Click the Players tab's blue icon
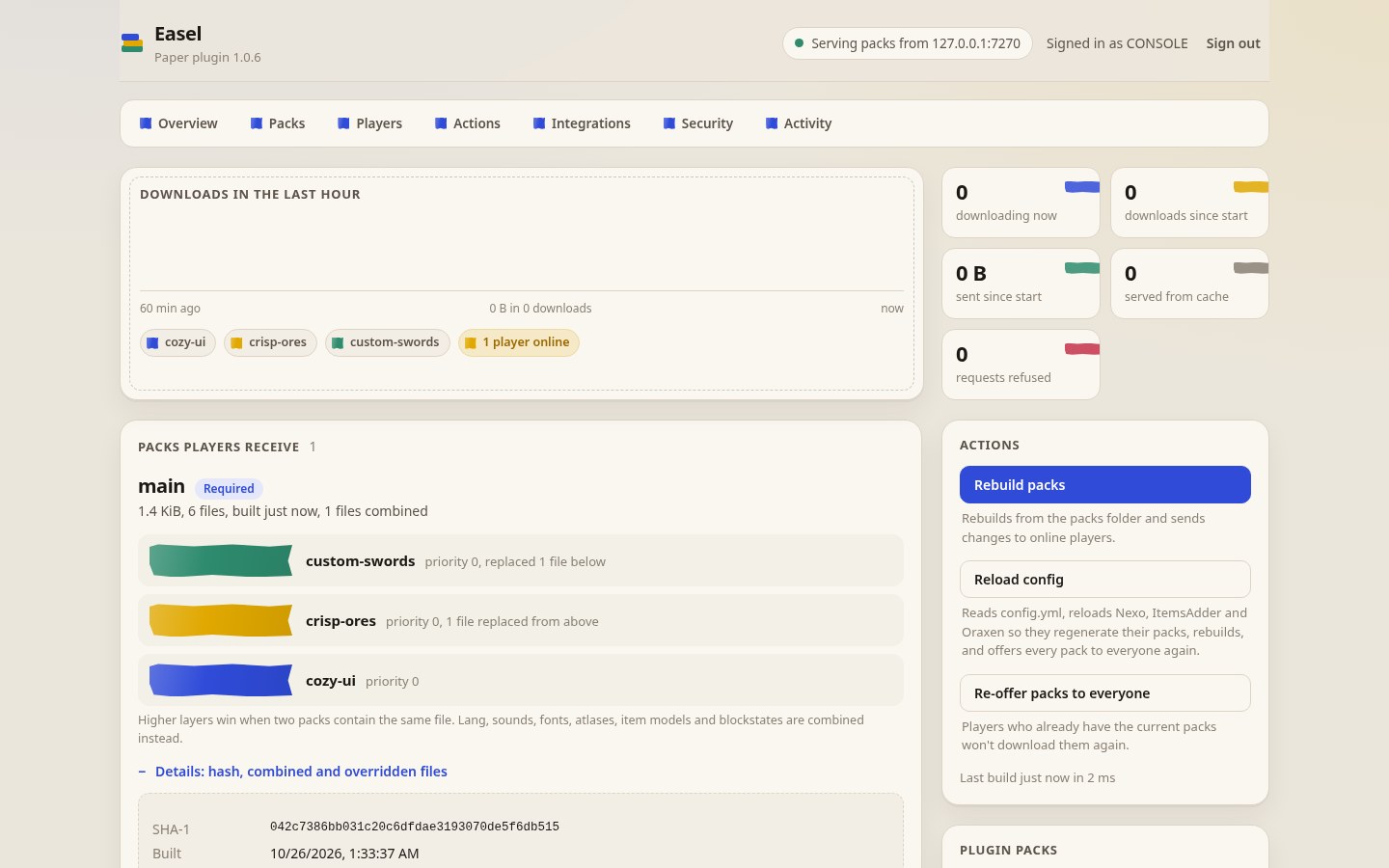 343,123
